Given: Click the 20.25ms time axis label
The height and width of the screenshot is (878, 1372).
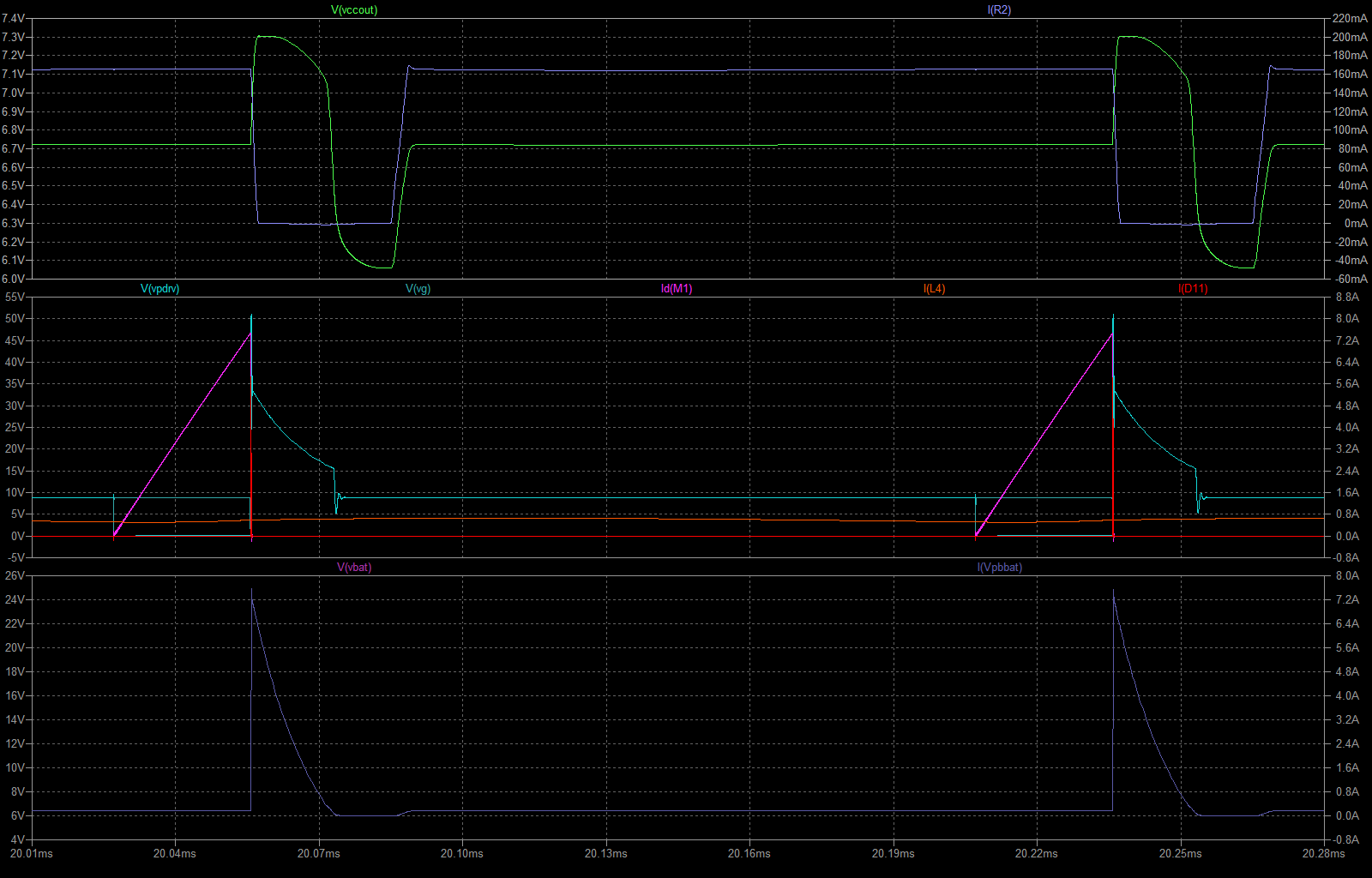Looking at the screenshot, I should click(x=1181, y=854).
